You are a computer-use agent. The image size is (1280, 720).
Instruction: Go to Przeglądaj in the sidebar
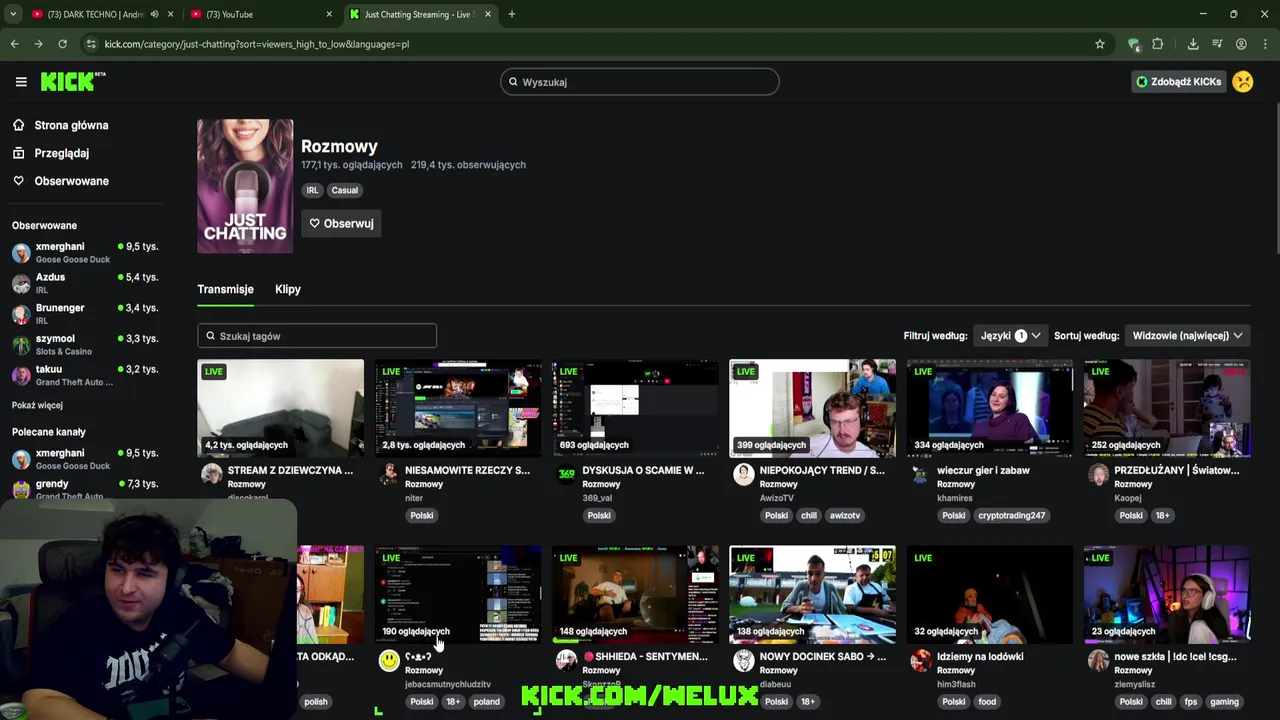tap(61, 153)
